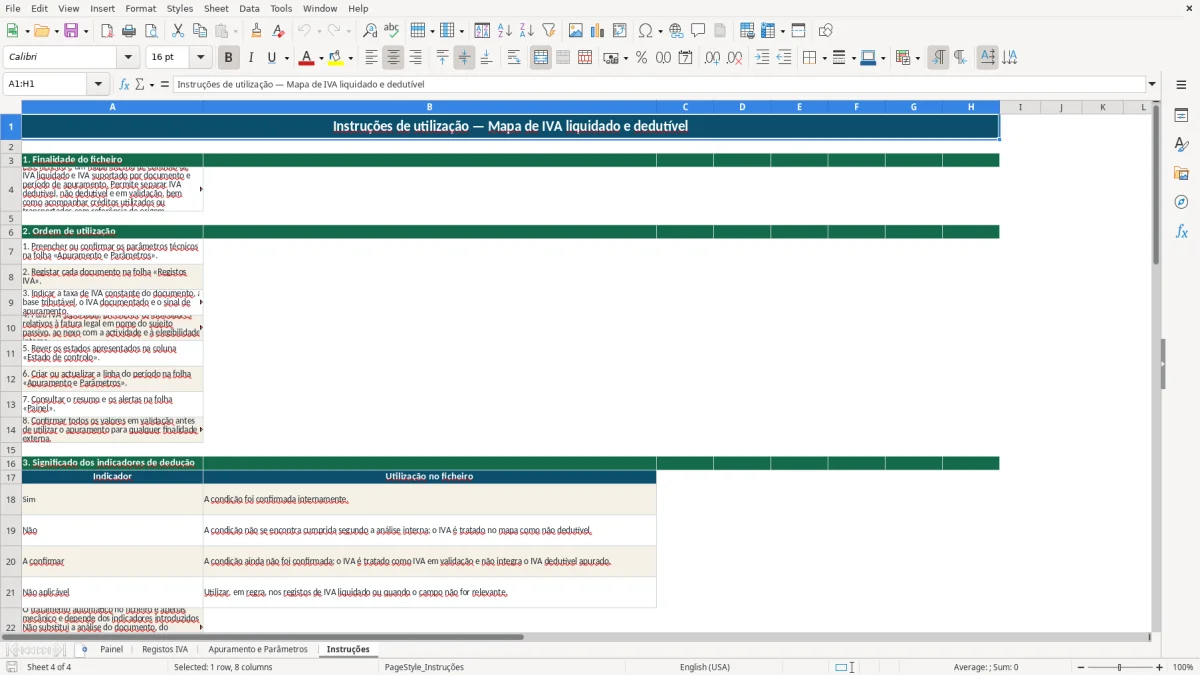Open the sidebar Properties panel
This screenshot has width=1200, height=675.
click(1181, 116)
